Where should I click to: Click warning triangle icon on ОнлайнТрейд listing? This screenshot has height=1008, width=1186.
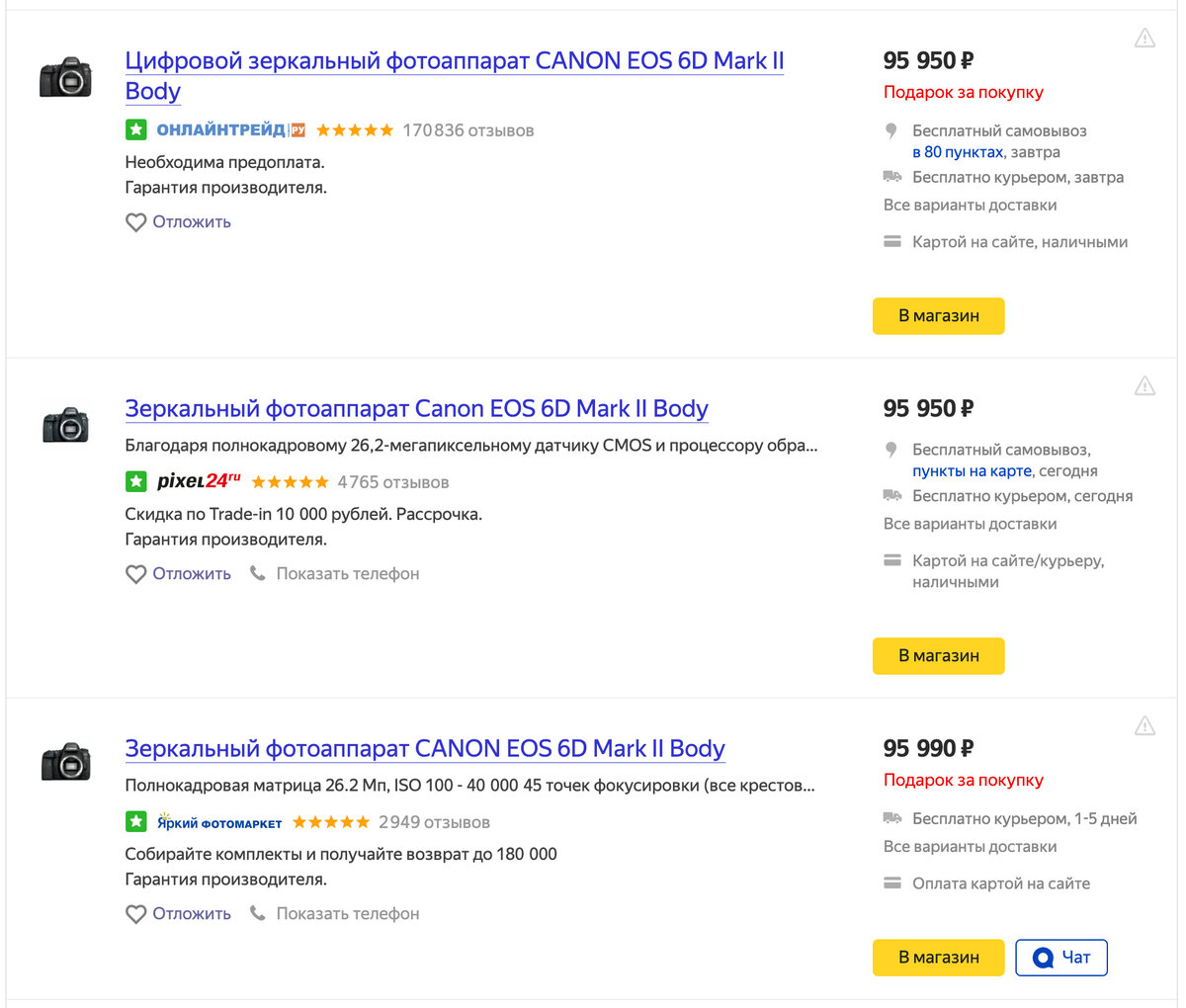(x=1144, y=39)
